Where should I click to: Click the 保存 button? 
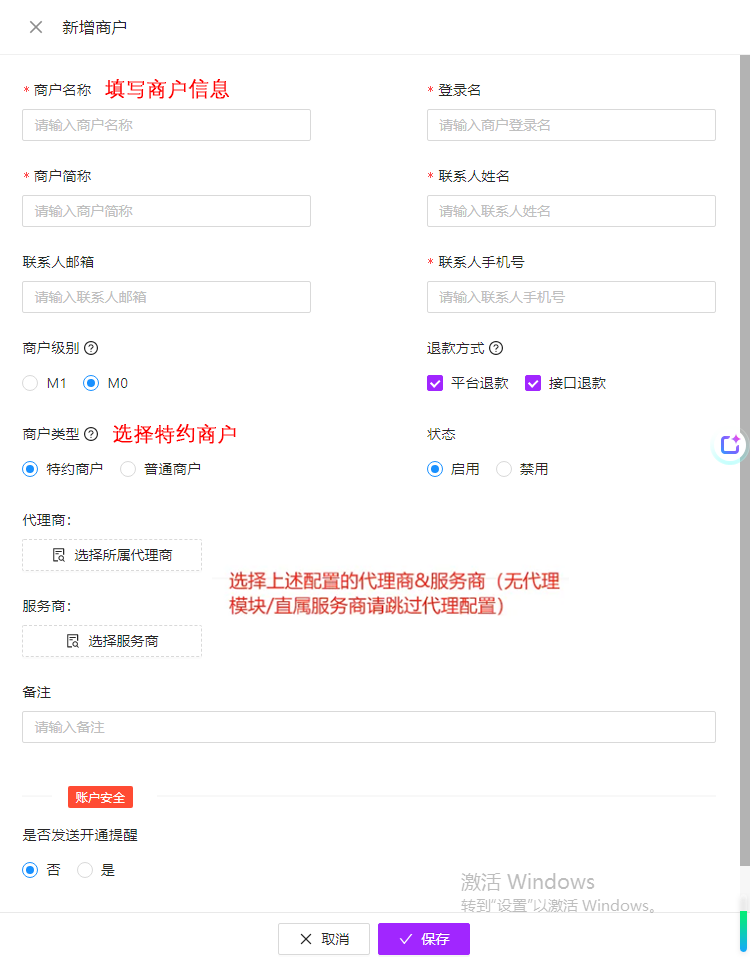pyautogui.click(x=423, y=939)
